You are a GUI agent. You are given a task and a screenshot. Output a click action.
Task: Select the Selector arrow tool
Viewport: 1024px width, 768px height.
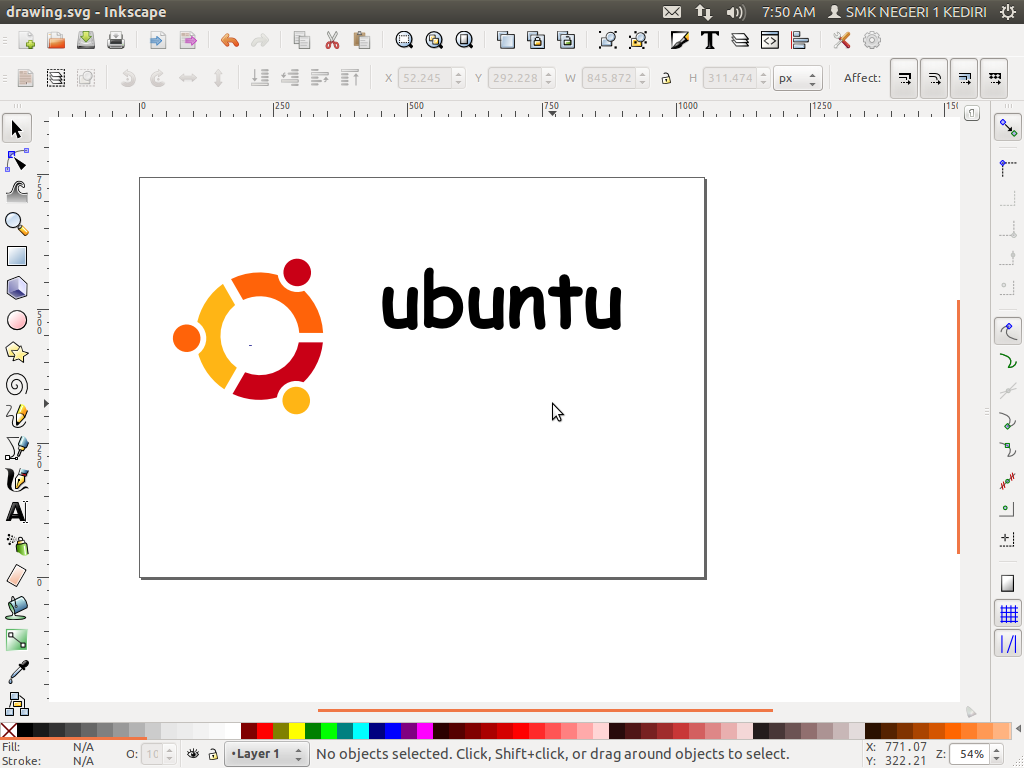[x=16, y=129]
